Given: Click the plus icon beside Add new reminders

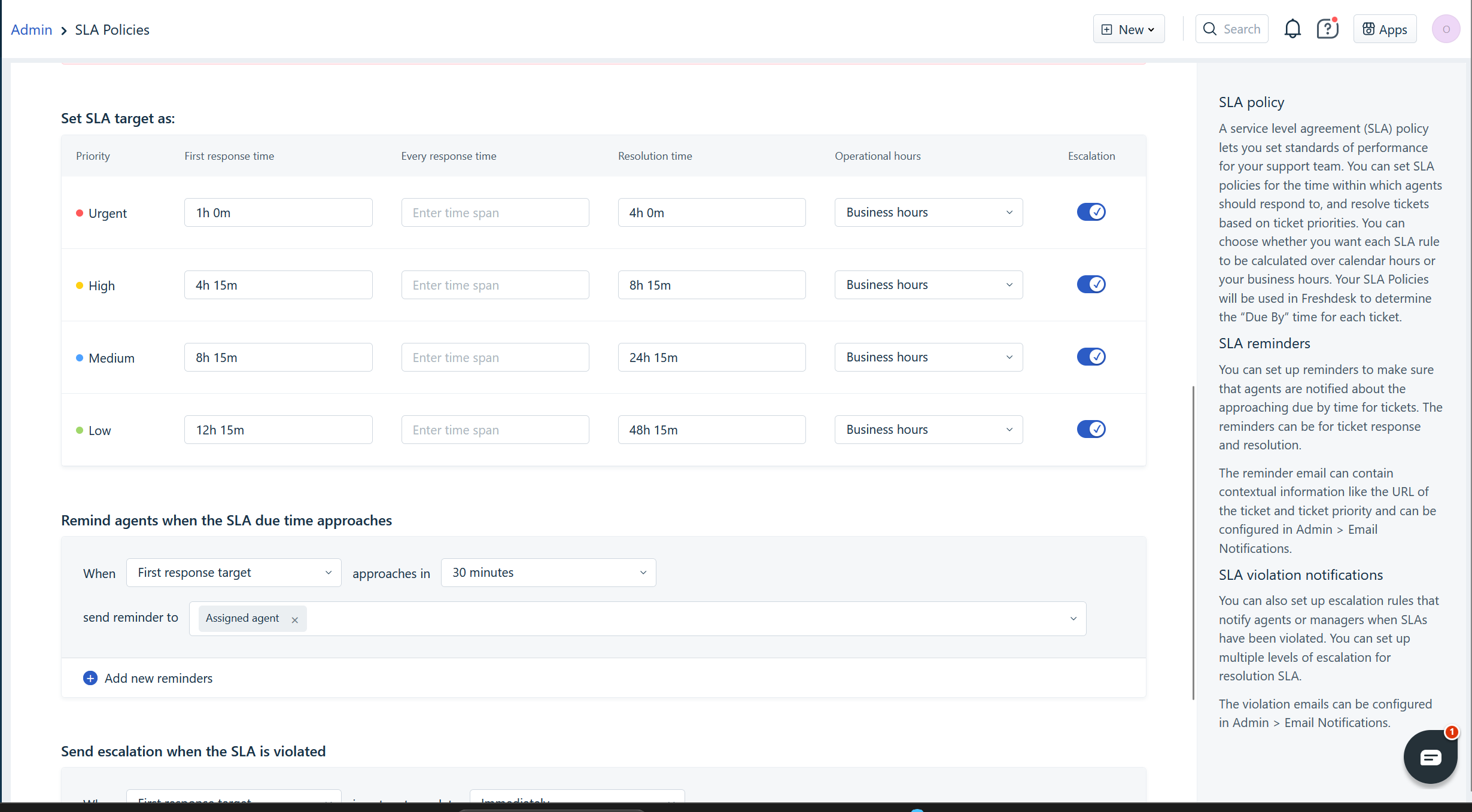Looking at the screenshot, I should [x=90, y=678].
